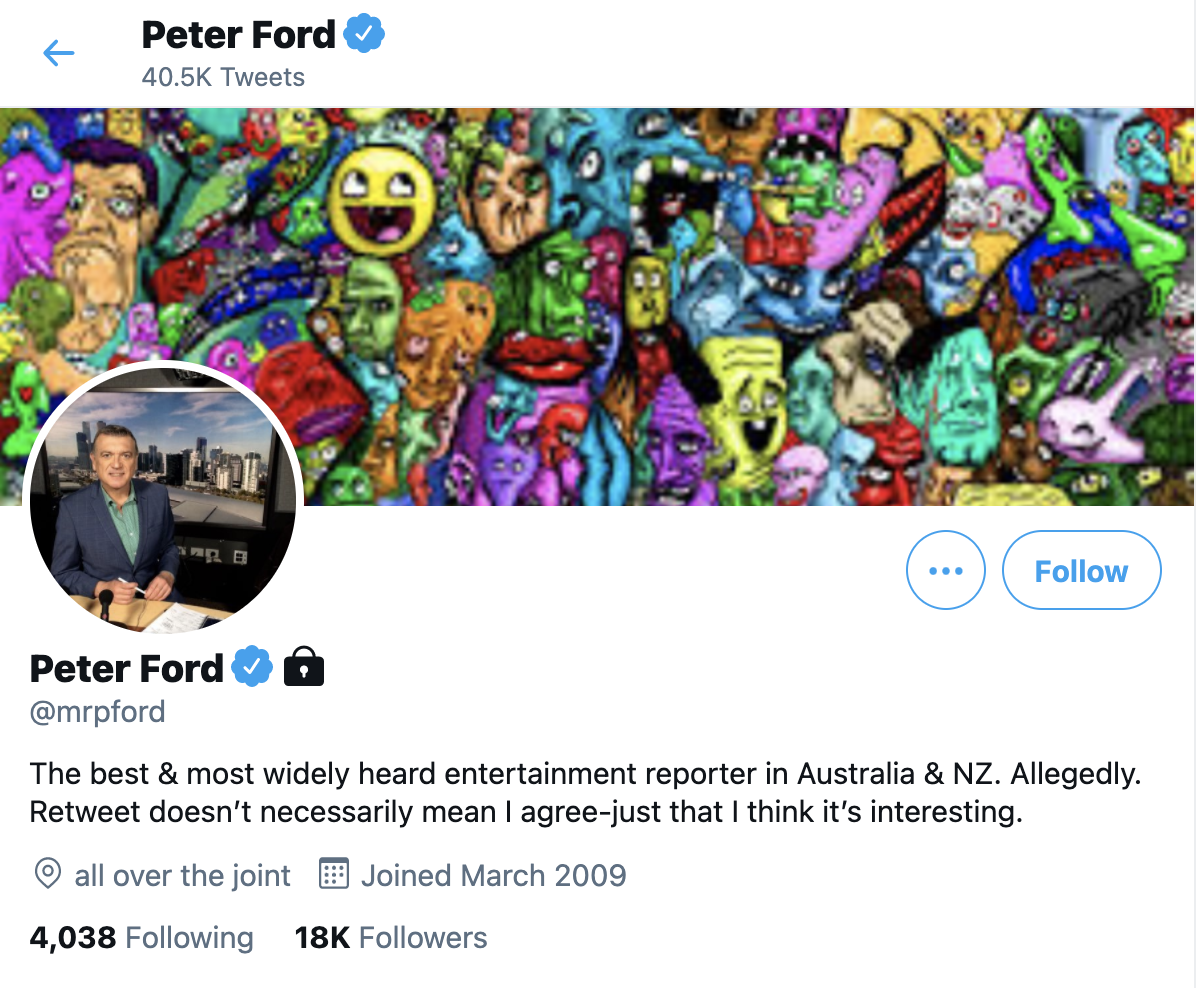Click the bio line starting with Retweet
The image size is (1196, 988).
point(526,811)
